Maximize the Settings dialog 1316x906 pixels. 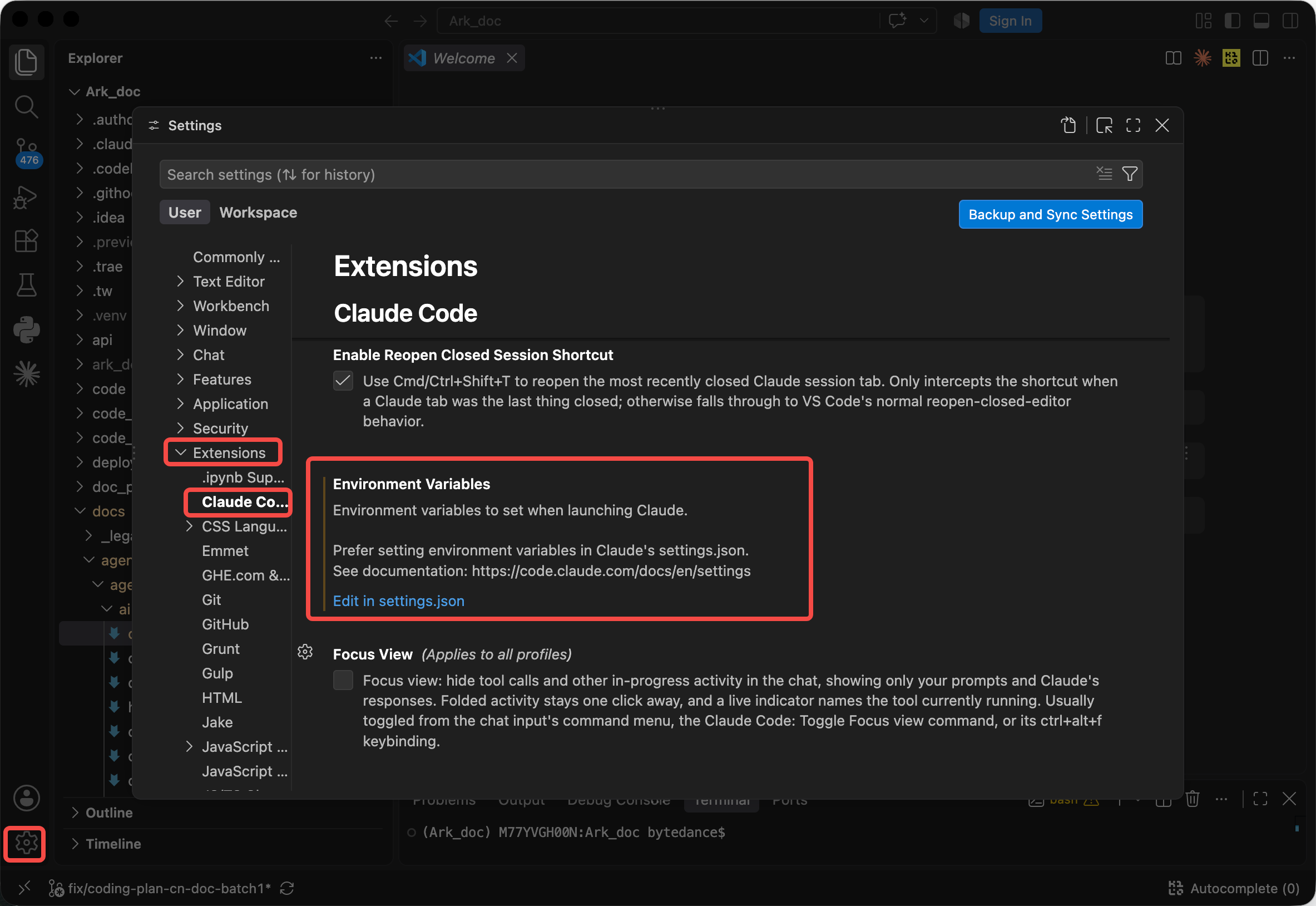click(1133, 125)
